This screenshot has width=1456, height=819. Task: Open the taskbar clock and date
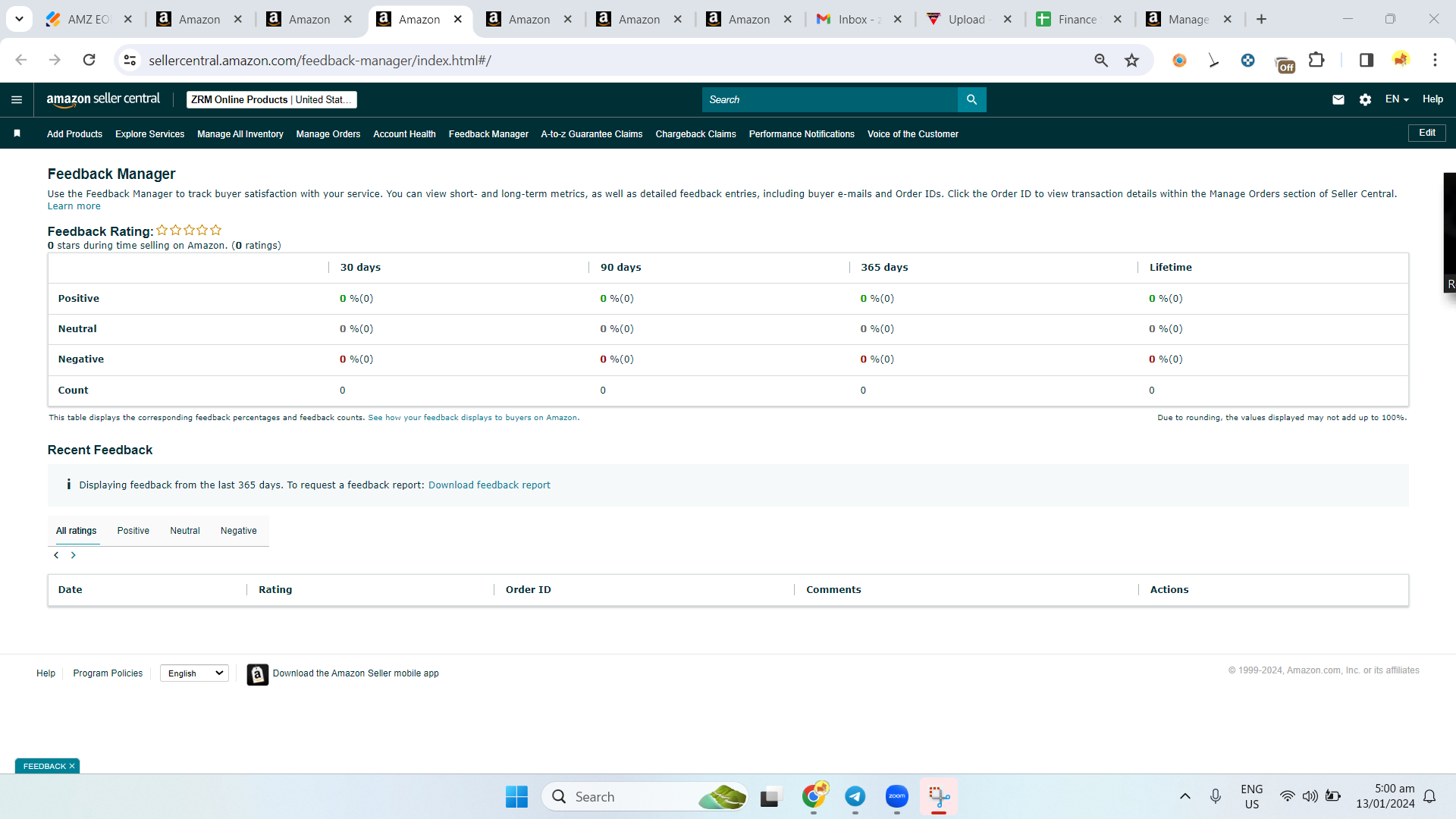(1385, 796)
